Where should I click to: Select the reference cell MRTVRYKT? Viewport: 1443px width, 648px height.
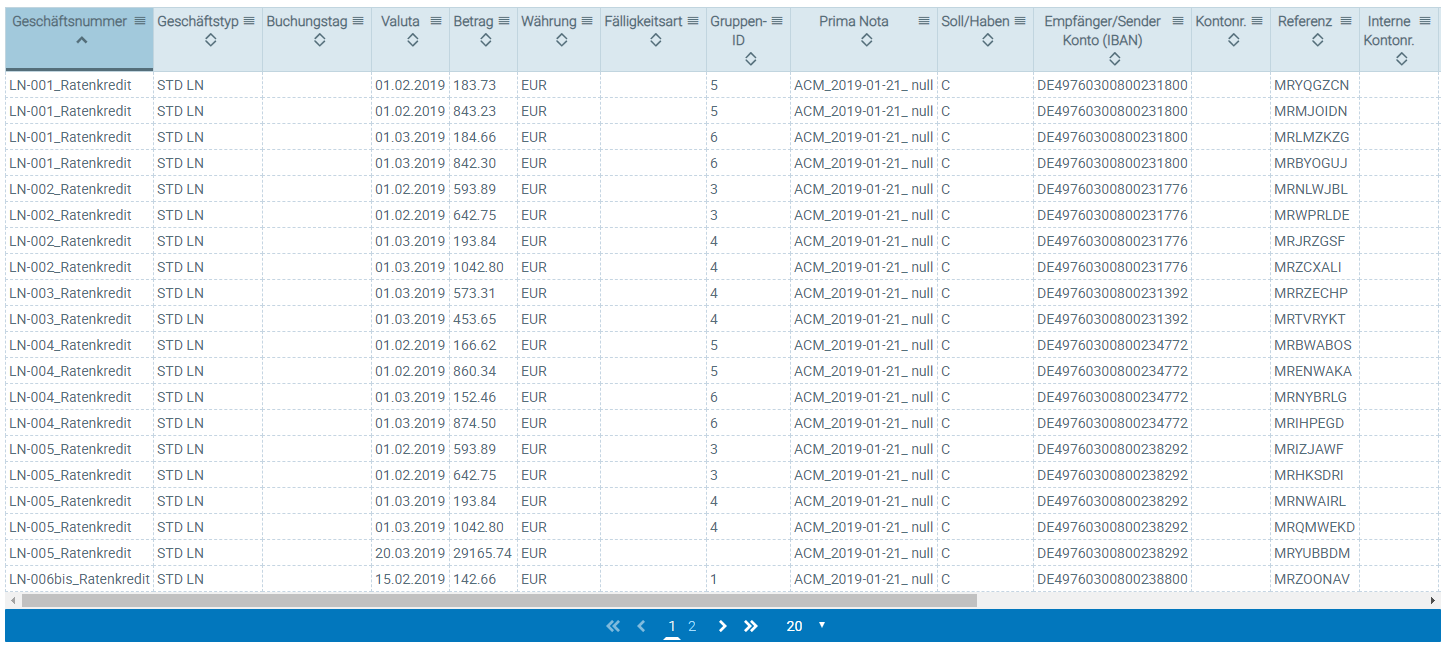coord(1315,319)
